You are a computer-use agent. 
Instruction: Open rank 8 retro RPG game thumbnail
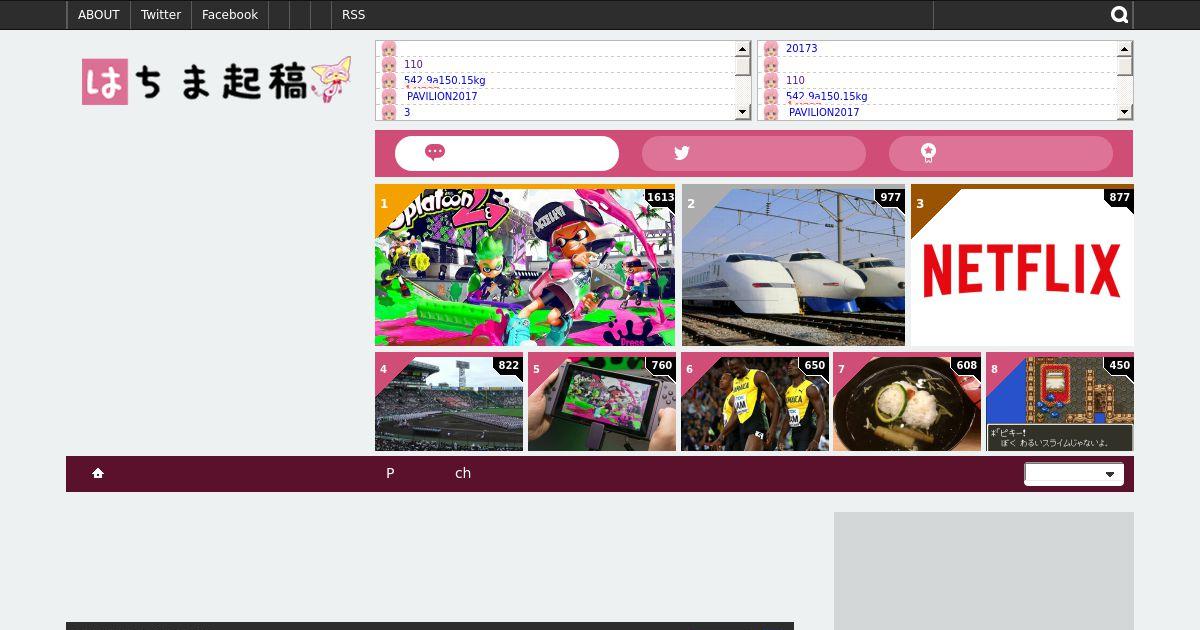coord(1060,401)
